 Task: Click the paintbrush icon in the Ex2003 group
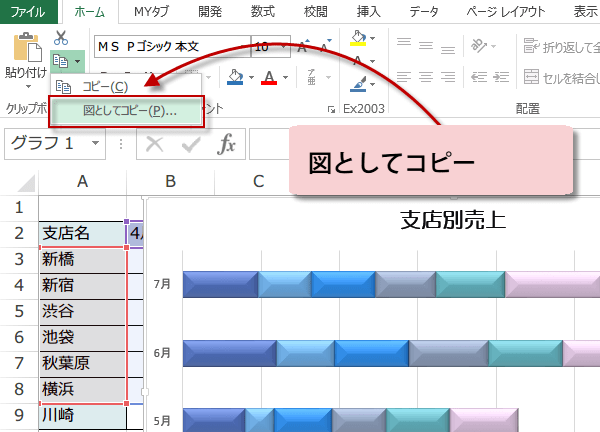click(x=358, y=84)
